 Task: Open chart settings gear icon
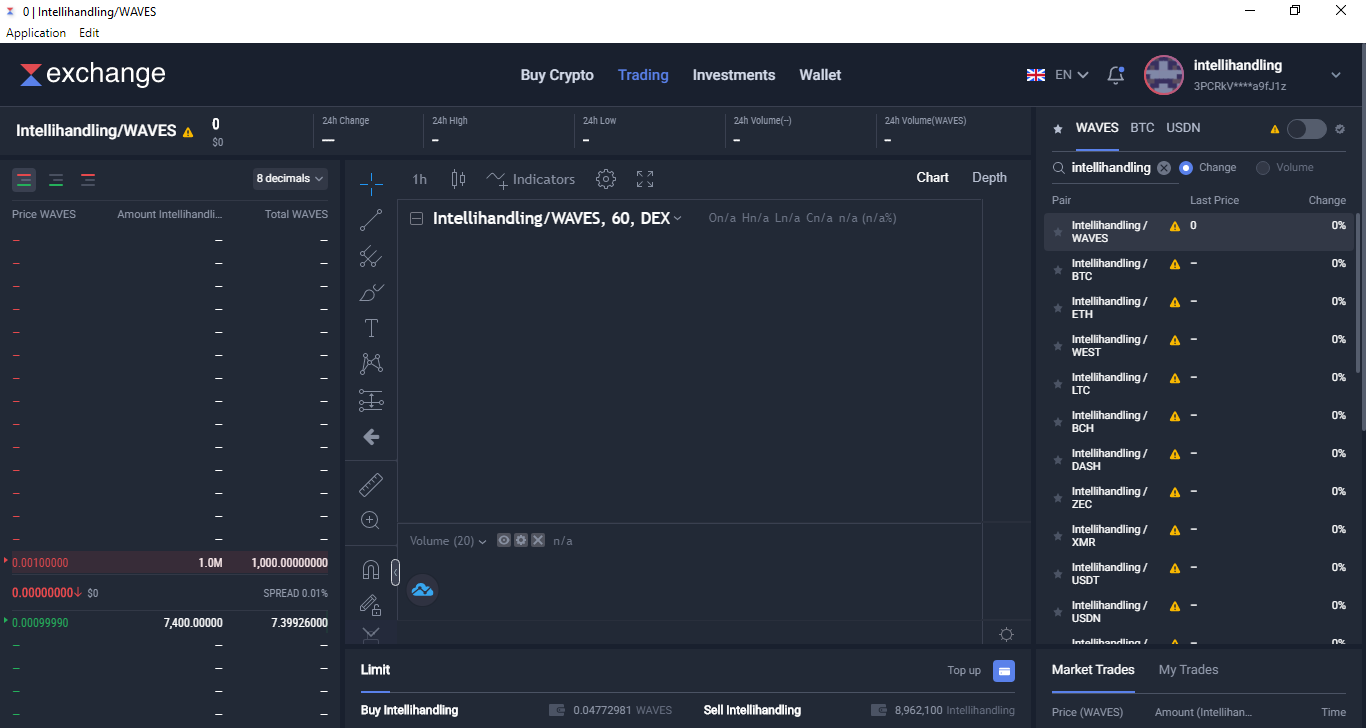pyautogui.click(x=606, y=179)
